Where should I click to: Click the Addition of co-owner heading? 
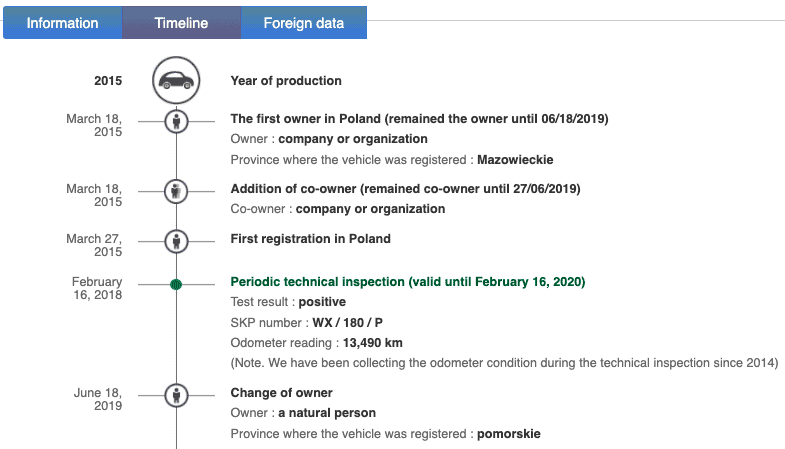click(405, 189)
